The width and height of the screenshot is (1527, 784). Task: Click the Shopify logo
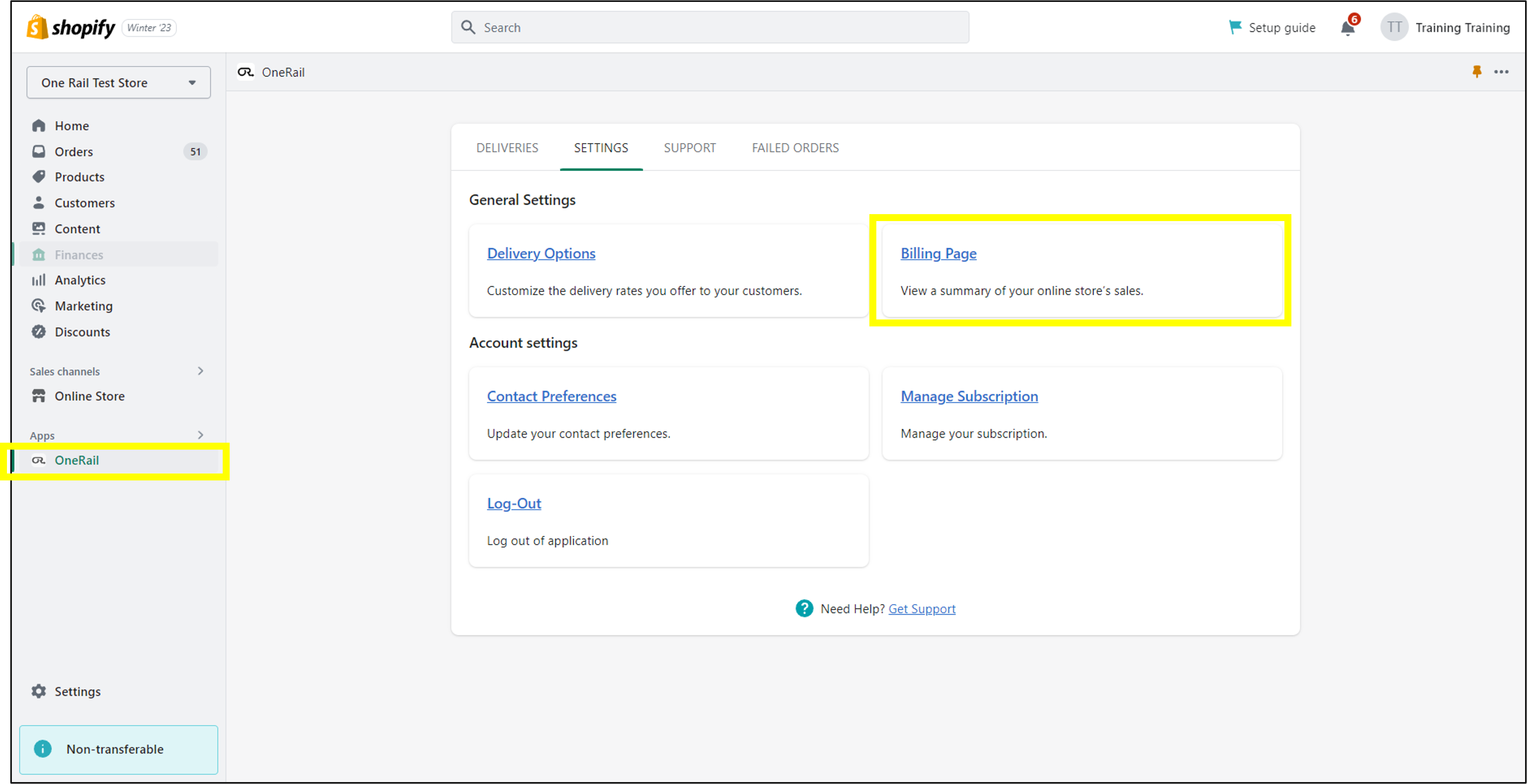point(71,27)
